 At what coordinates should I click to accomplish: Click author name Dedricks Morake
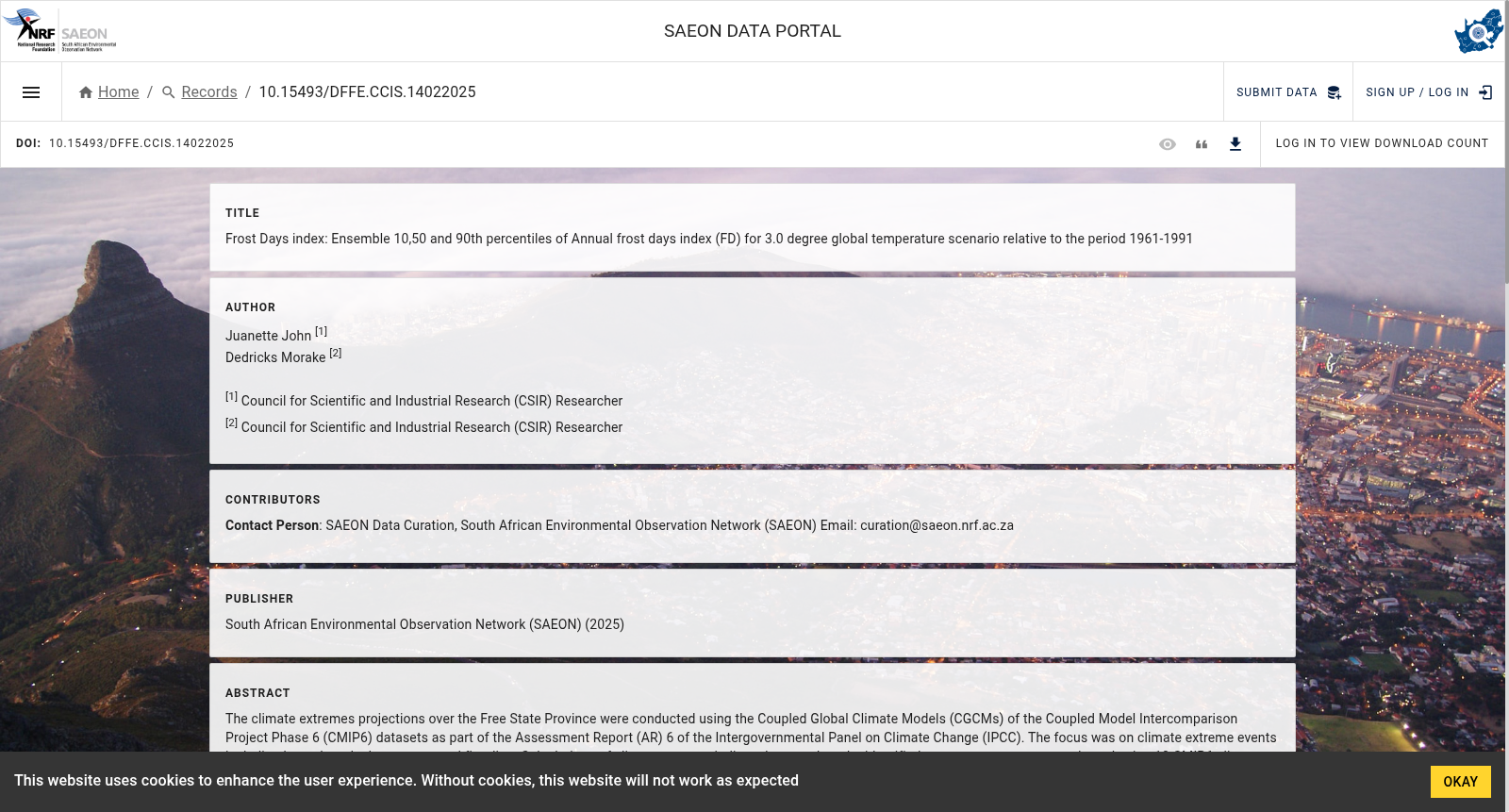[x=275, y=357]
